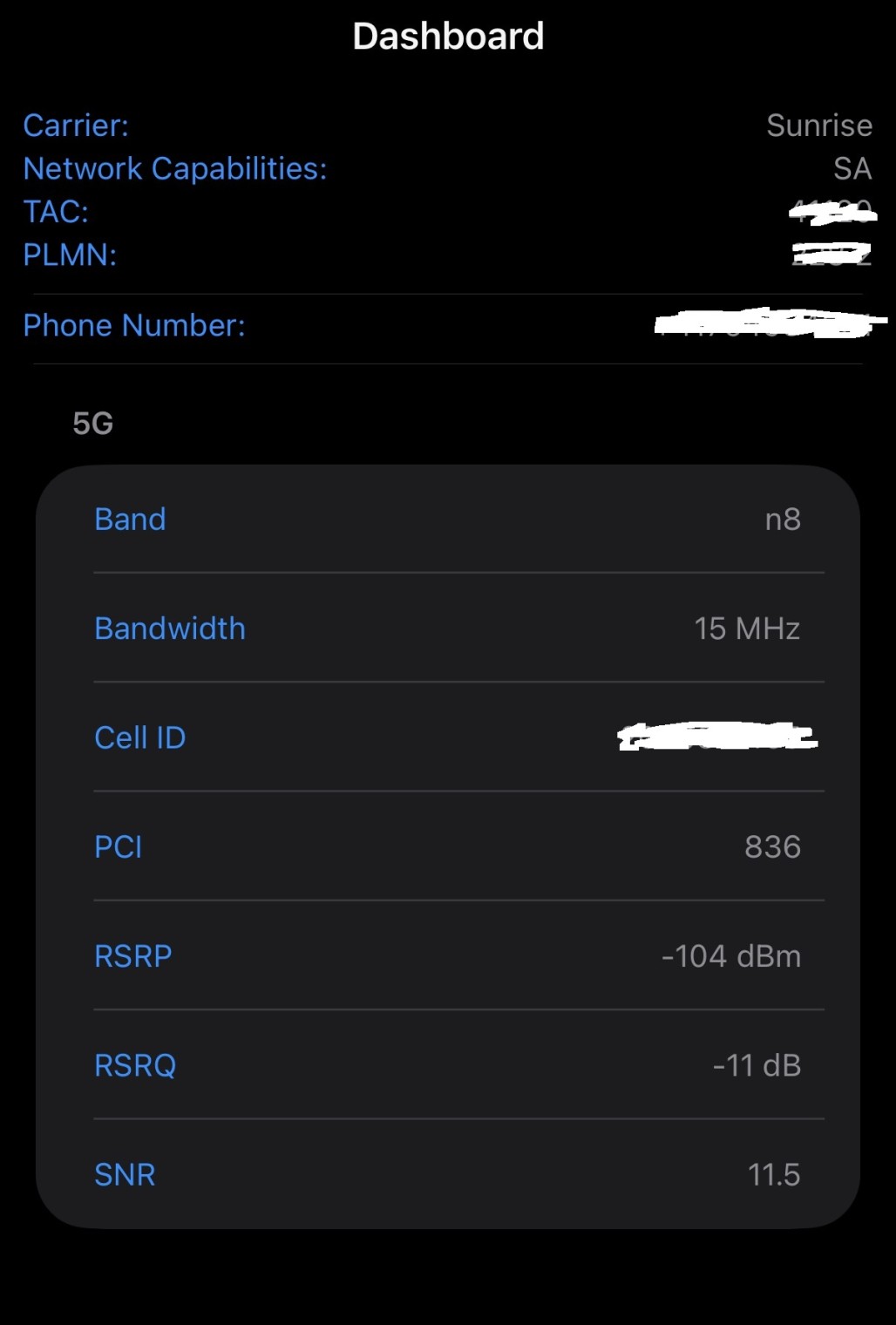Tap the n8 band value
896x1325 pixels.
[x=782, y=520]
